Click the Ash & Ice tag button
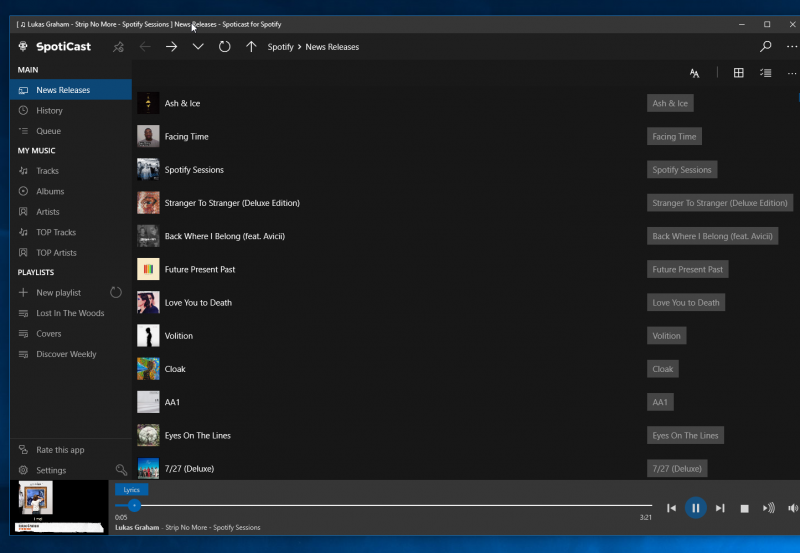The image size is (800, 553). tap(670, 103)
